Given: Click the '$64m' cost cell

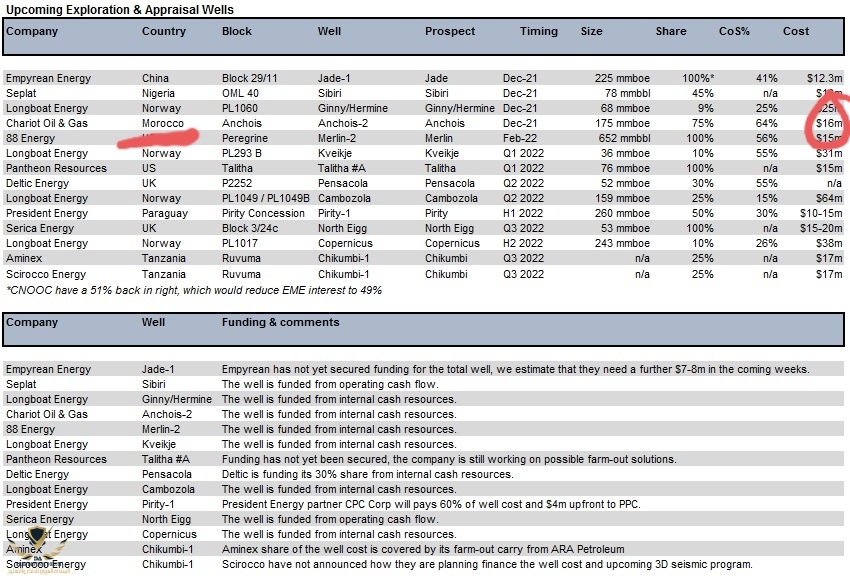Looking at the screenshot, I should pos(829,198).
